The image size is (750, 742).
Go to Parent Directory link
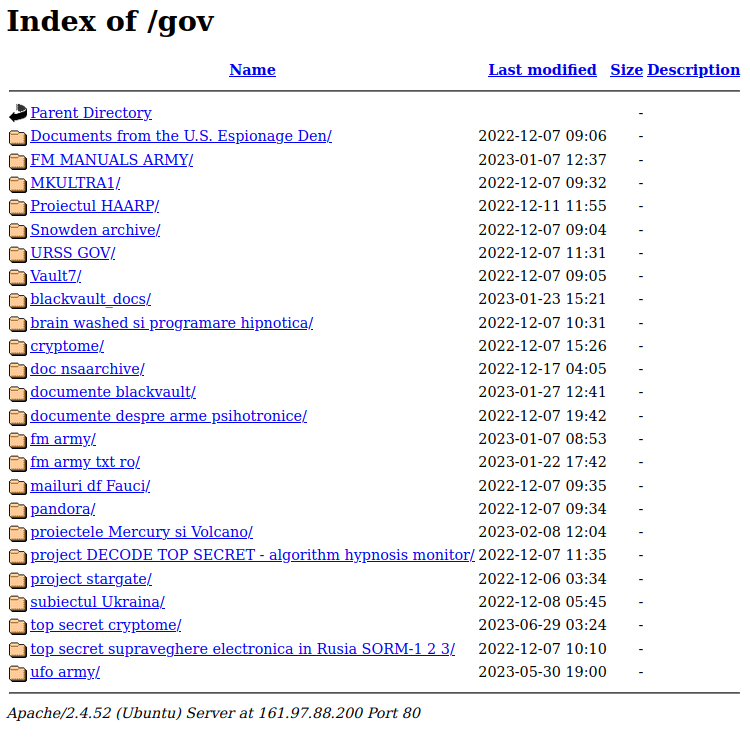(91, 113)
